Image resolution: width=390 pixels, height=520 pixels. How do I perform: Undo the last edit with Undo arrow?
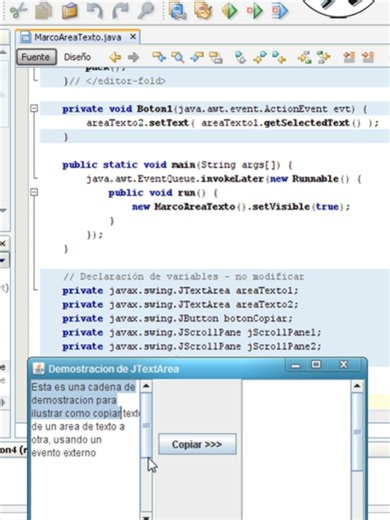(x=95, y=10)
